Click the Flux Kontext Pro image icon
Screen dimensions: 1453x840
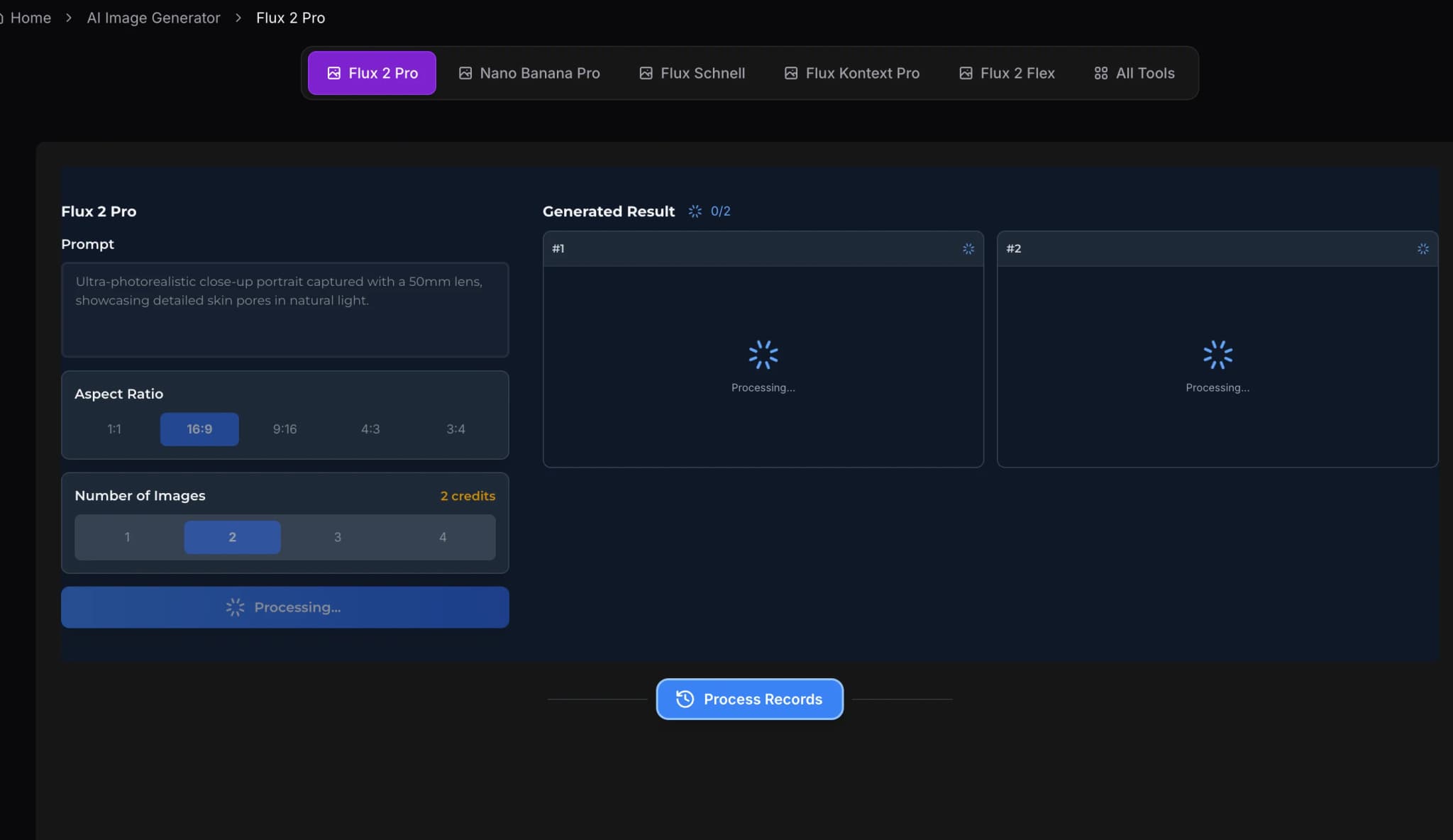[791, 72]
